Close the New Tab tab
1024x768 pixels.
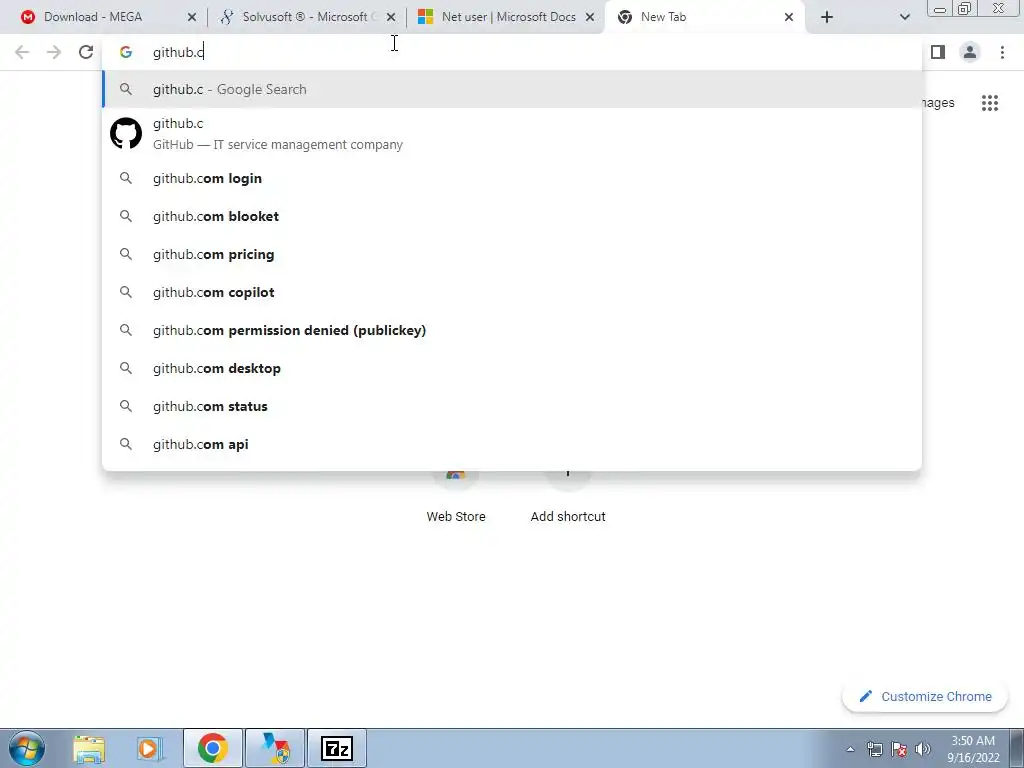(789, 17)
